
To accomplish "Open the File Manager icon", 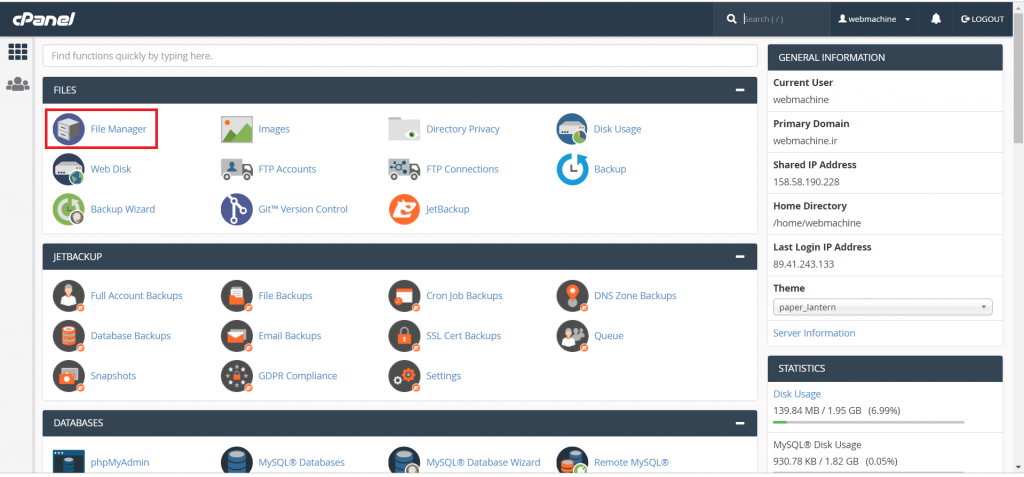I will pos(69,129).
